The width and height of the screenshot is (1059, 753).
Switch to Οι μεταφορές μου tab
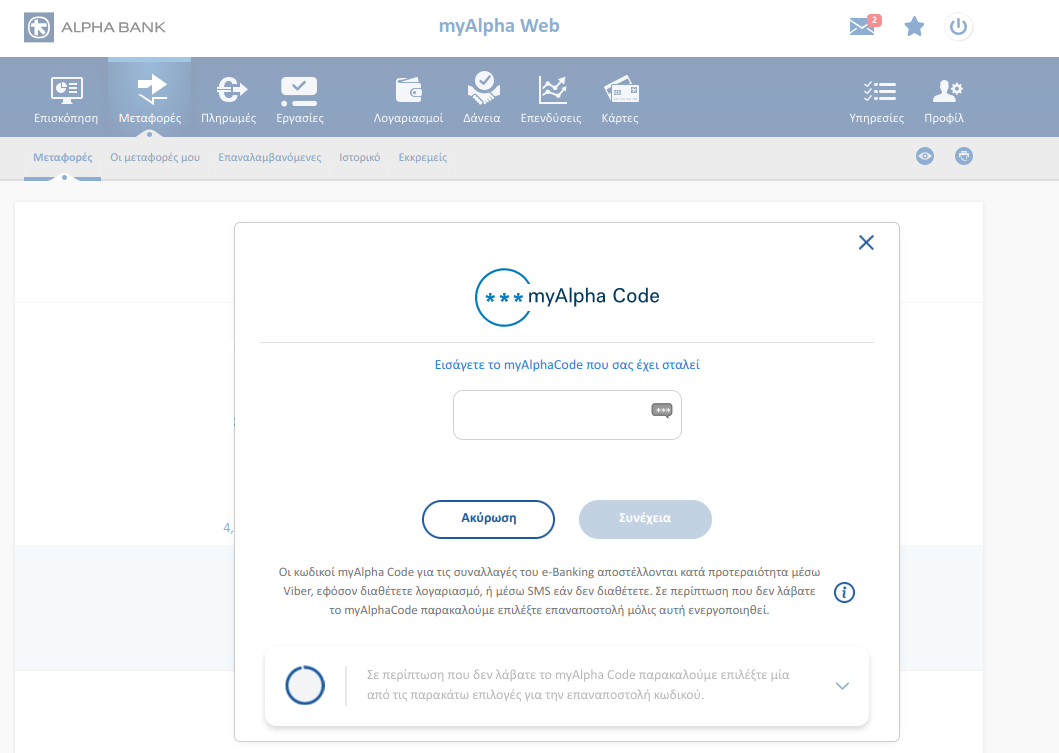tap(155, 157)
